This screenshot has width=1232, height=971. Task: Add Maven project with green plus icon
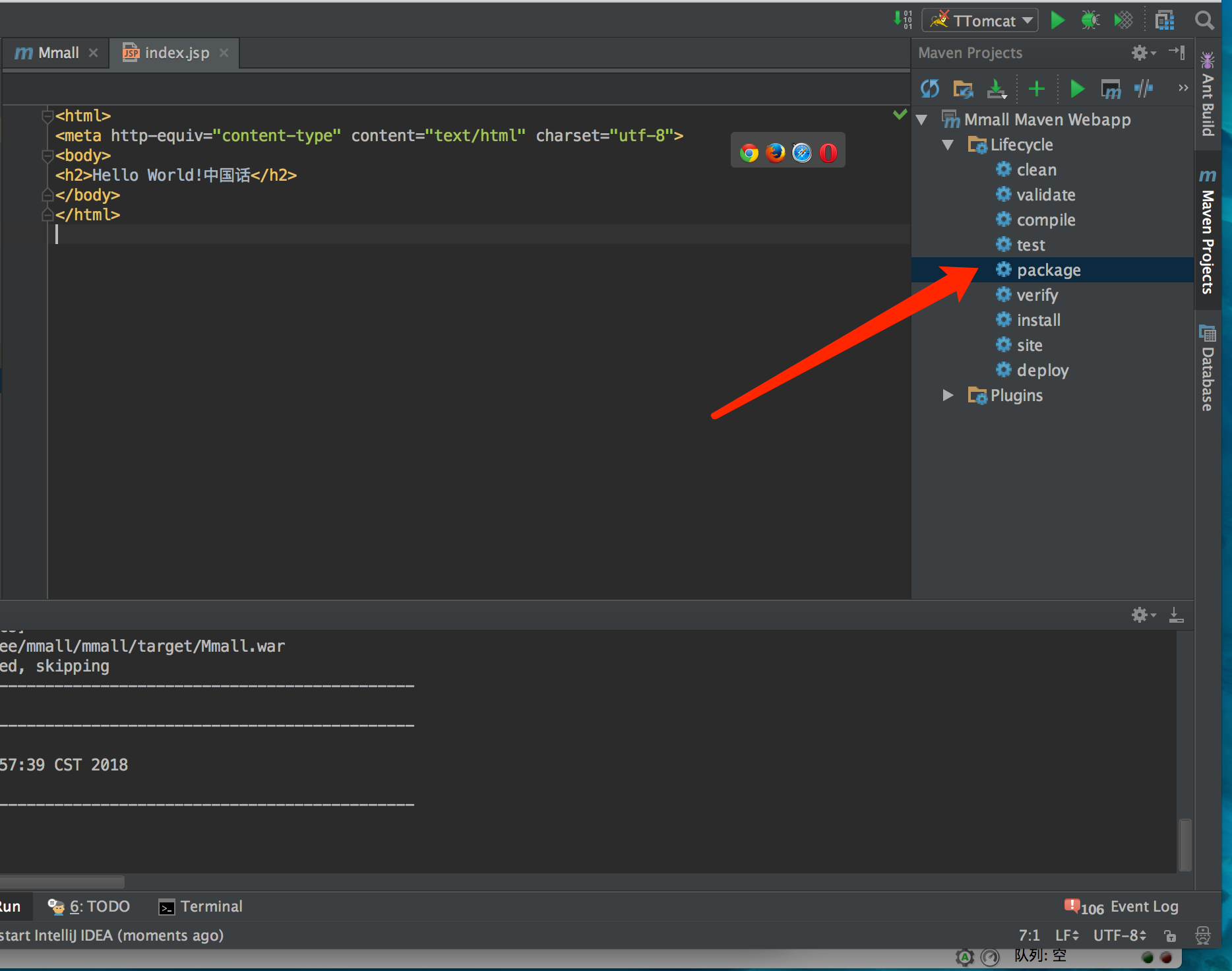[x=1037, y=88]
